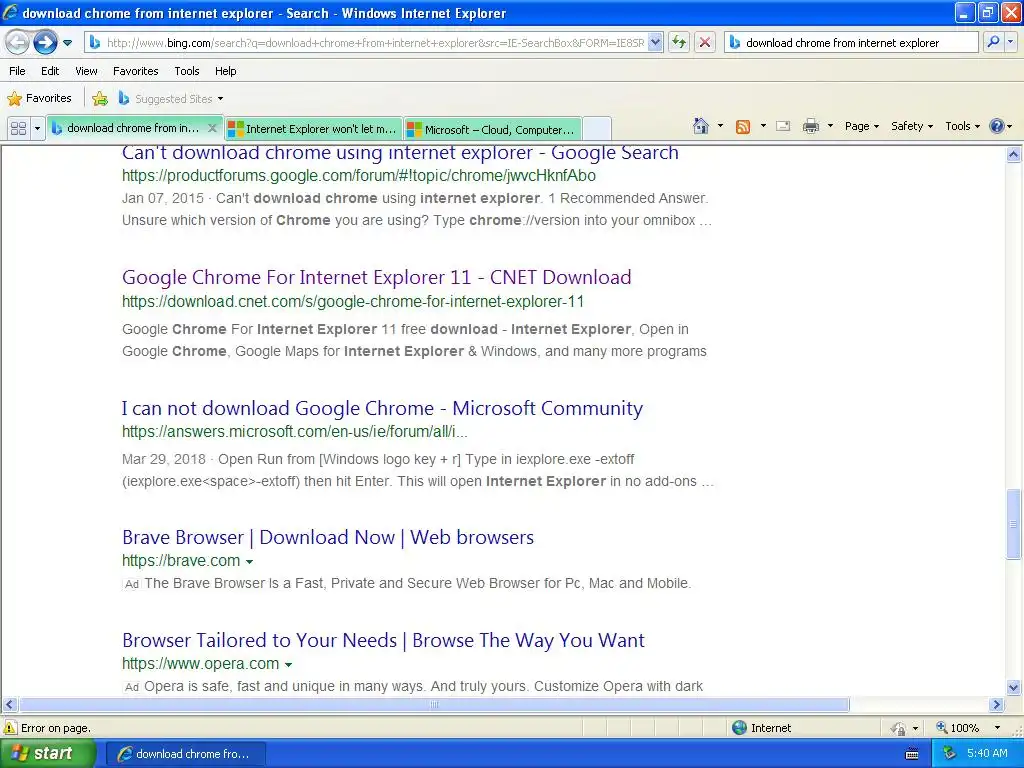1024x768 pixels.
Task: Open Favorites center star button
Action: [x=39, y=99]
